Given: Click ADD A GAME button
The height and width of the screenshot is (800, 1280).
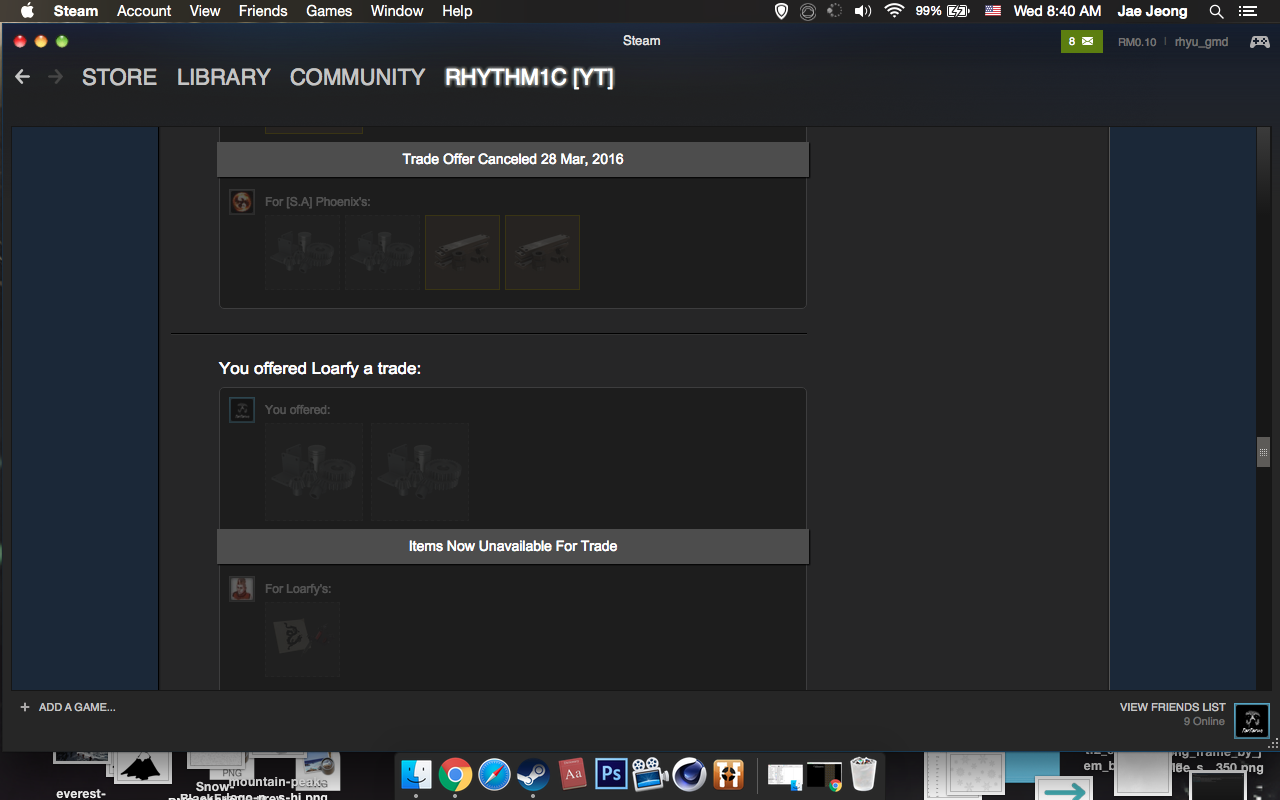Looking at the screenshot, I should [x=68, y=707].
